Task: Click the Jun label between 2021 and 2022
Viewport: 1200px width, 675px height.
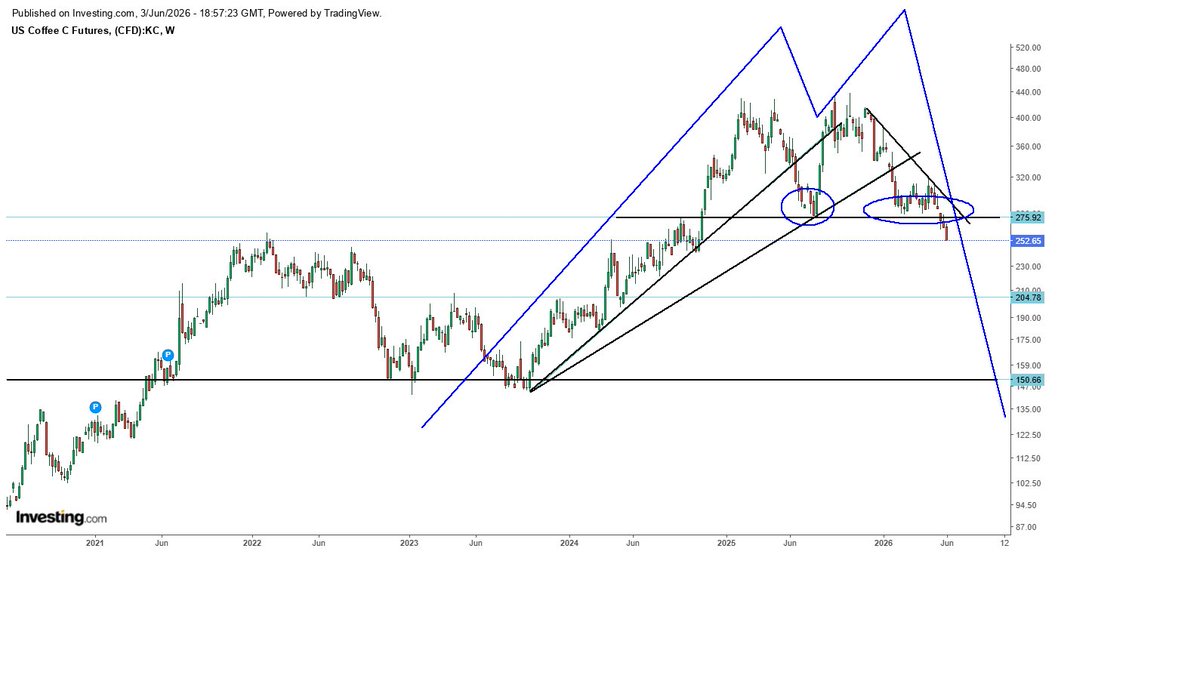Action: pyautogui.click(x=161, y=544)
